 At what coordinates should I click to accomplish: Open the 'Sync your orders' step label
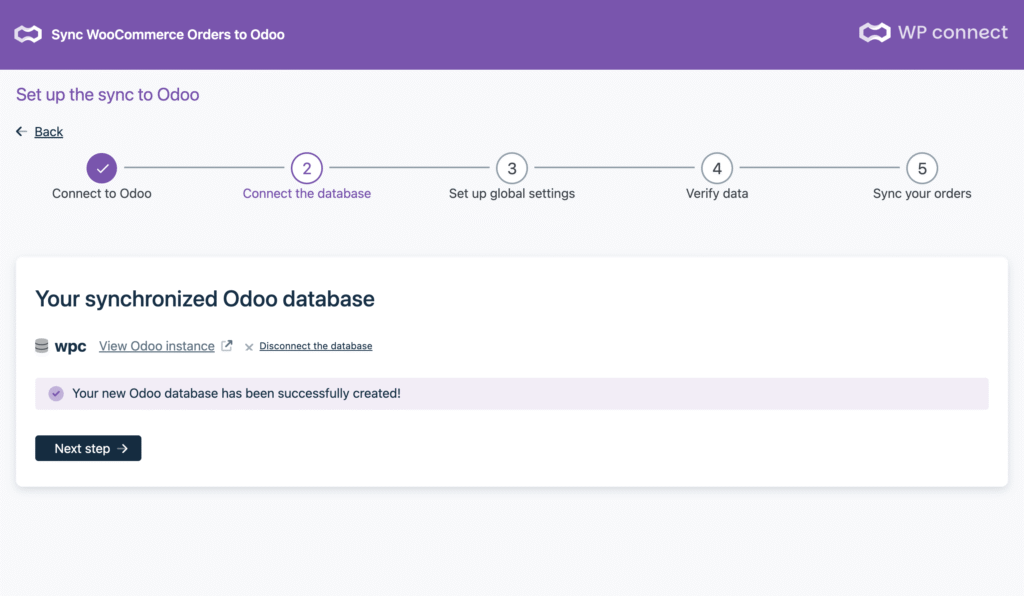(922, 194)
